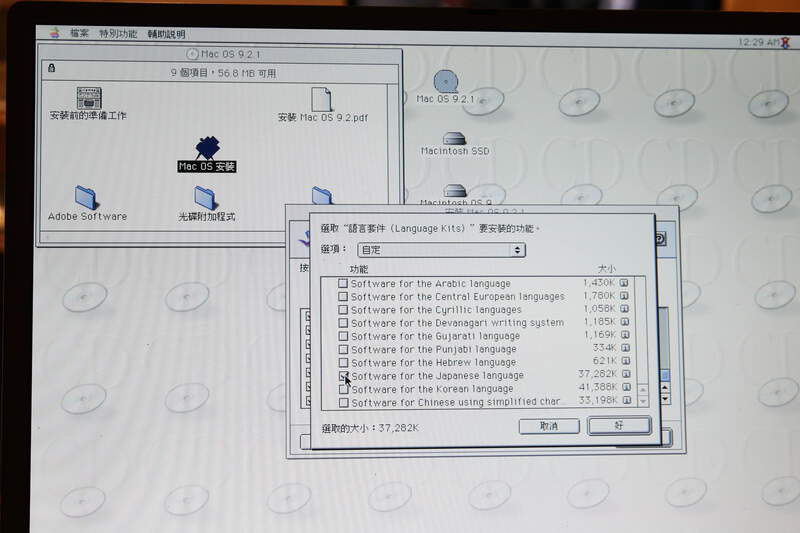
Task: Check Software for the Devanagari writing system
Action: coord(343,323)
